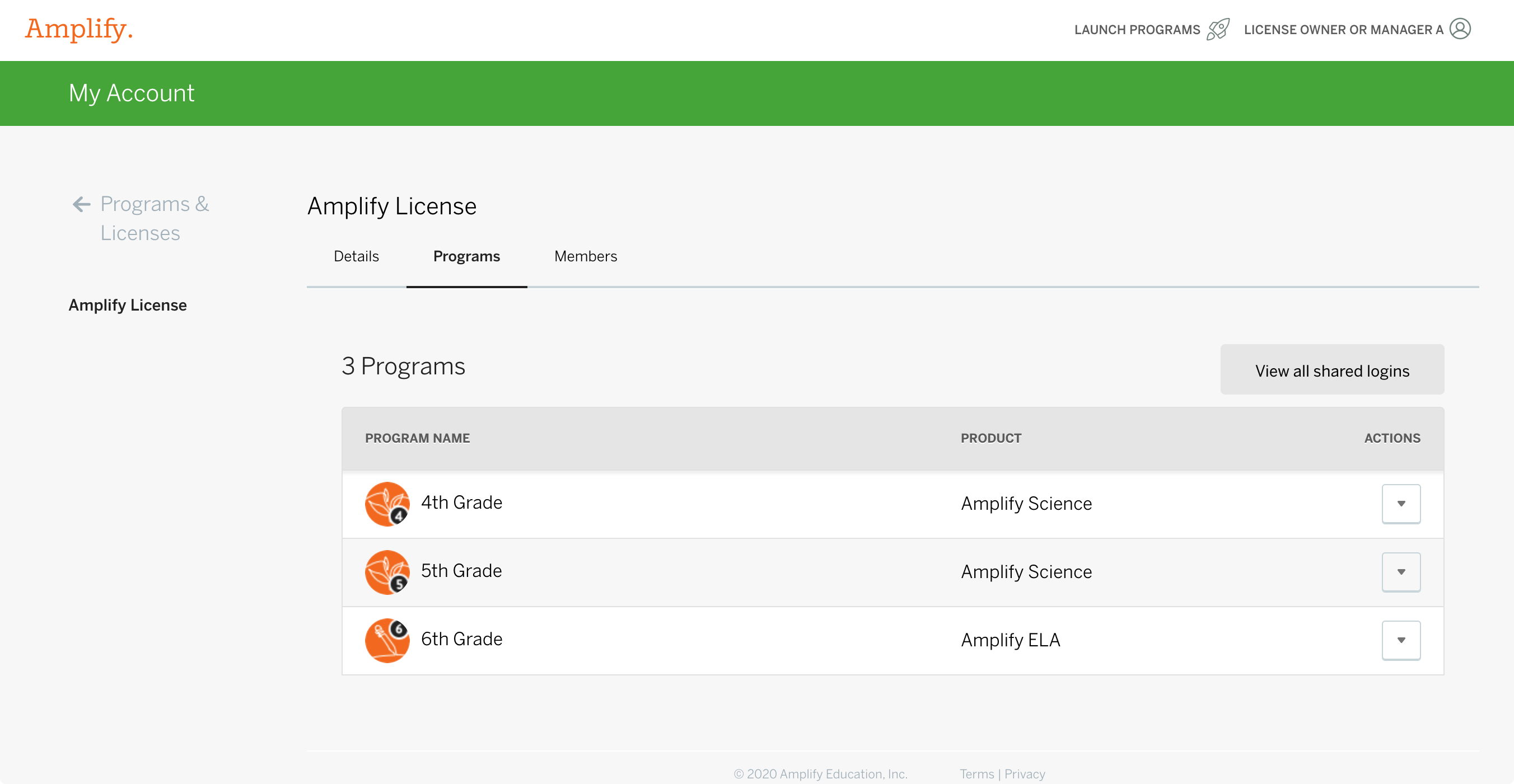
Task: Click the 4th Grade program icon
Action: [387, 503]
